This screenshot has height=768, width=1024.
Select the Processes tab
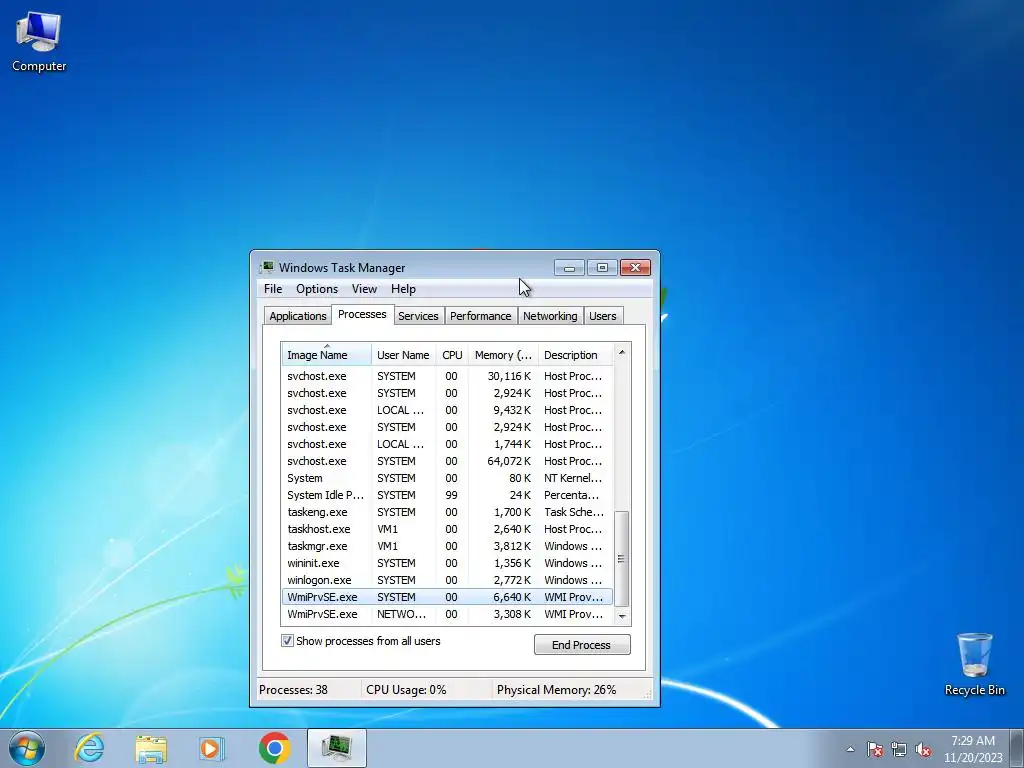click(x=362, y=314)
